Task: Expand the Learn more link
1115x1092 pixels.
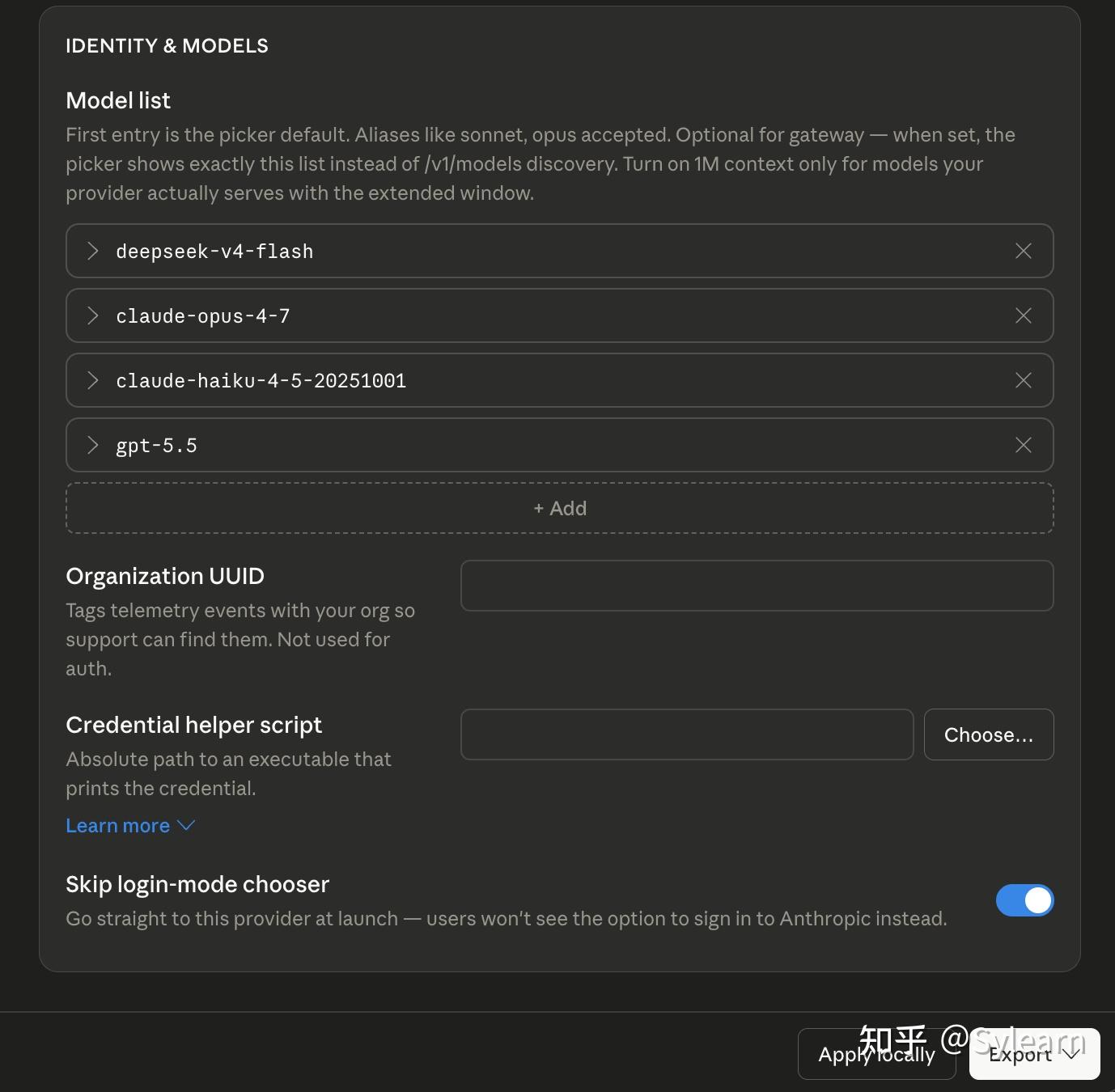Action: [x=118, y=826]
